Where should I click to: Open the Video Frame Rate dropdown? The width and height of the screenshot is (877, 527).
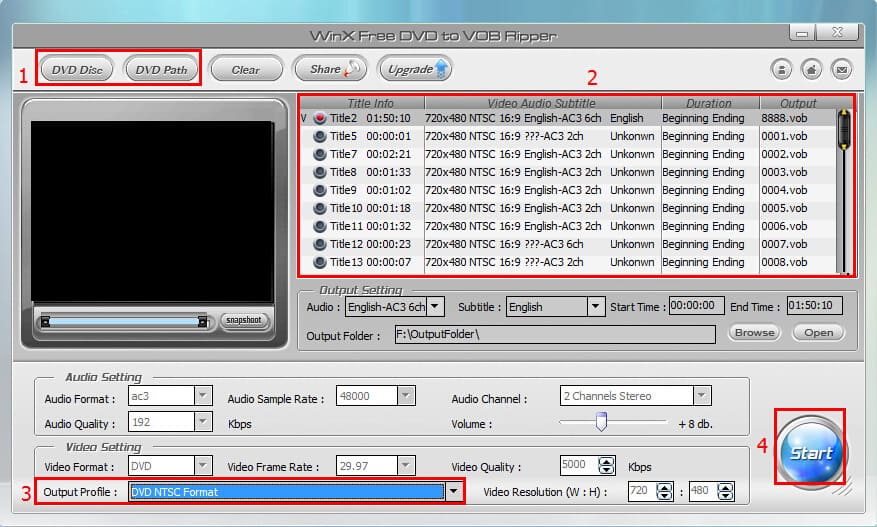(406, 465)
